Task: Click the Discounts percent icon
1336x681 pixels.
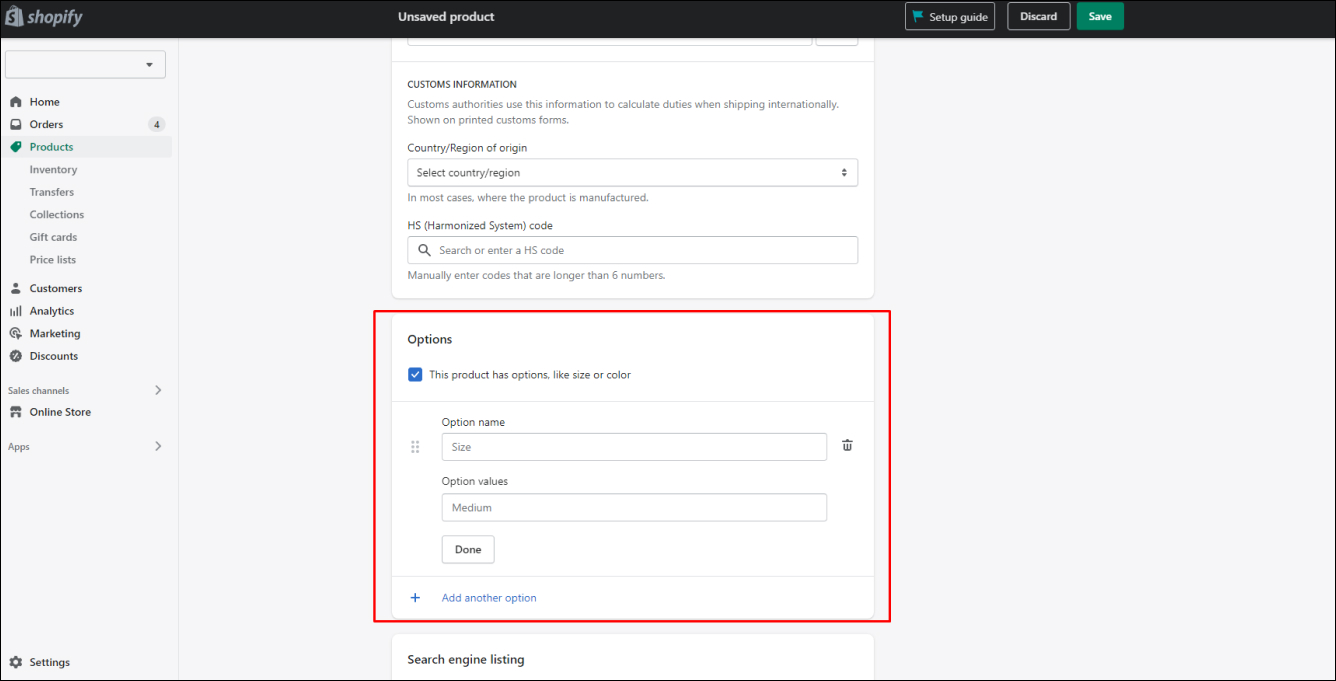Action: 16,356
